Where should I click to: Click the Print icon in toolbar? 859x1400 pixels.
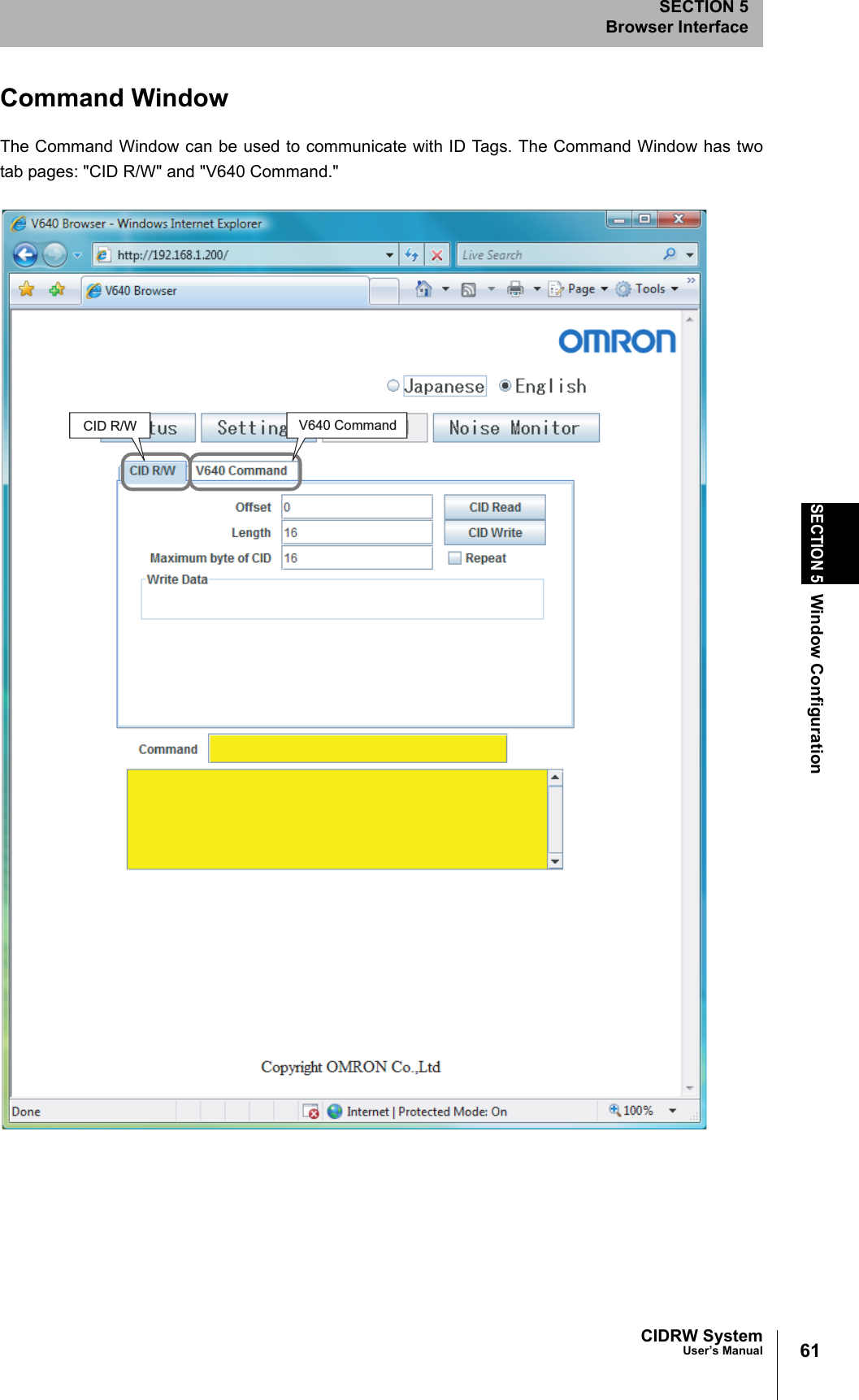pos(515,289)
